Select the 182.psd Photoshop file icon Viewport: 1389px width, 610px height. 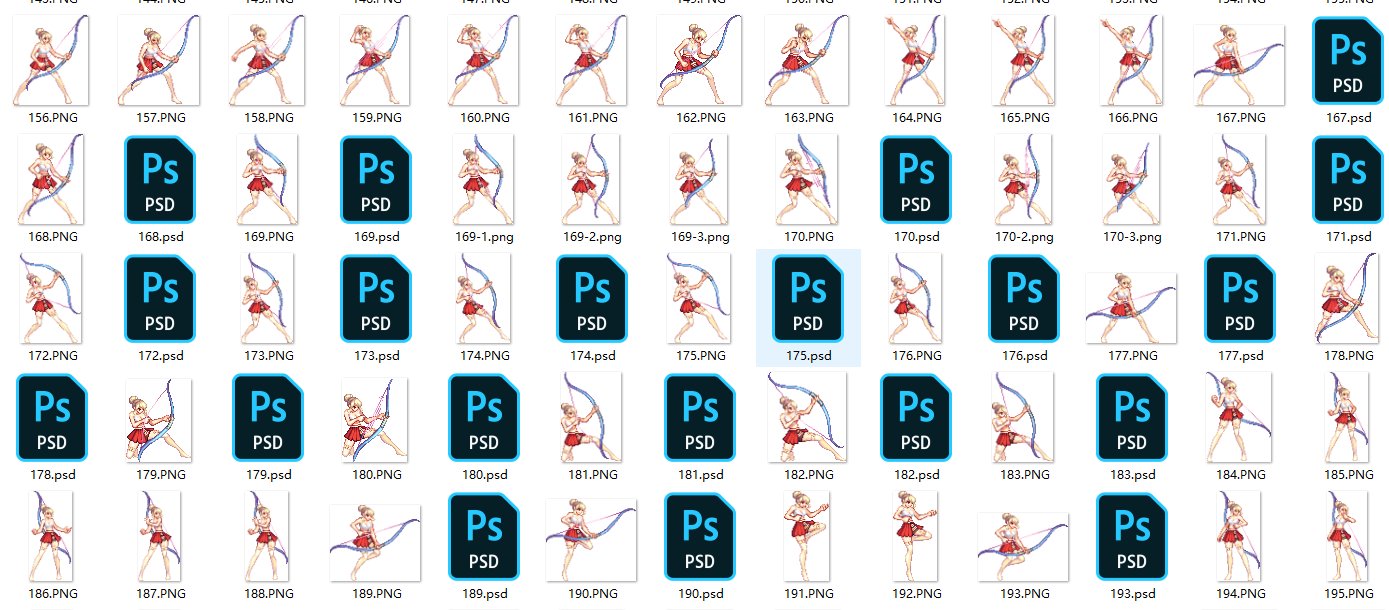coord(916,416)
